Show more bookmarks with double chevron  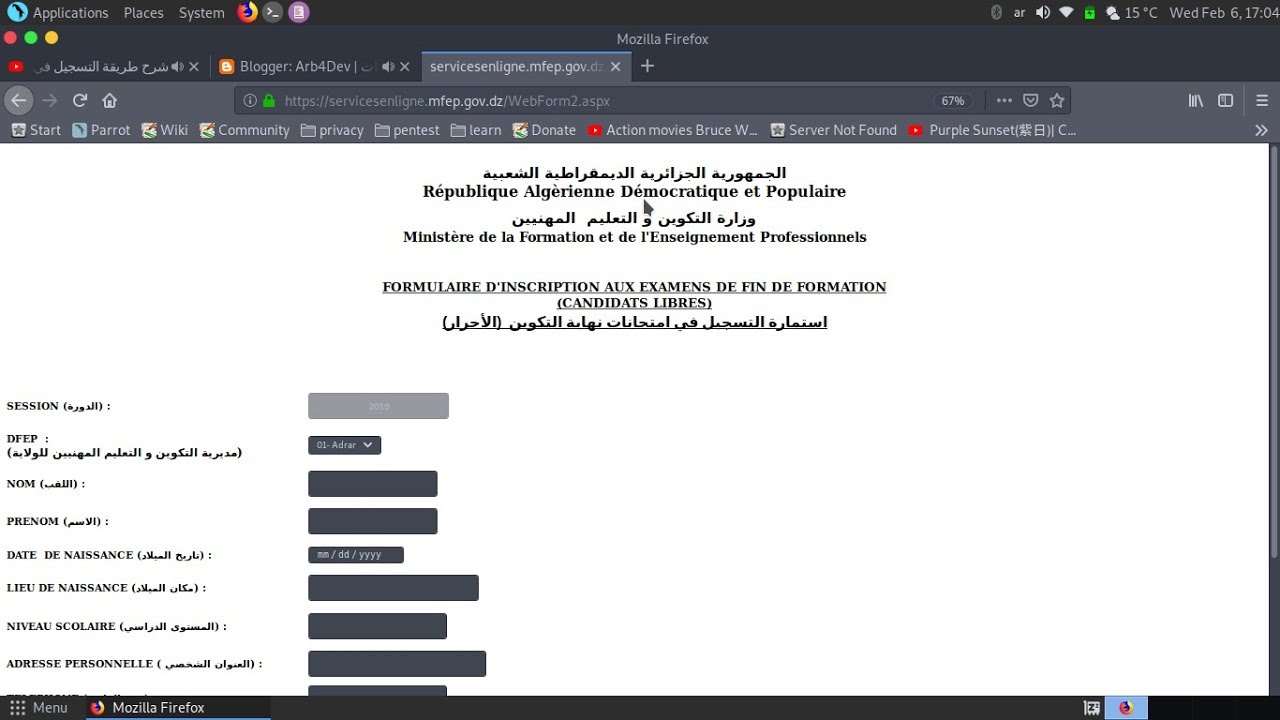point(1261,130)
